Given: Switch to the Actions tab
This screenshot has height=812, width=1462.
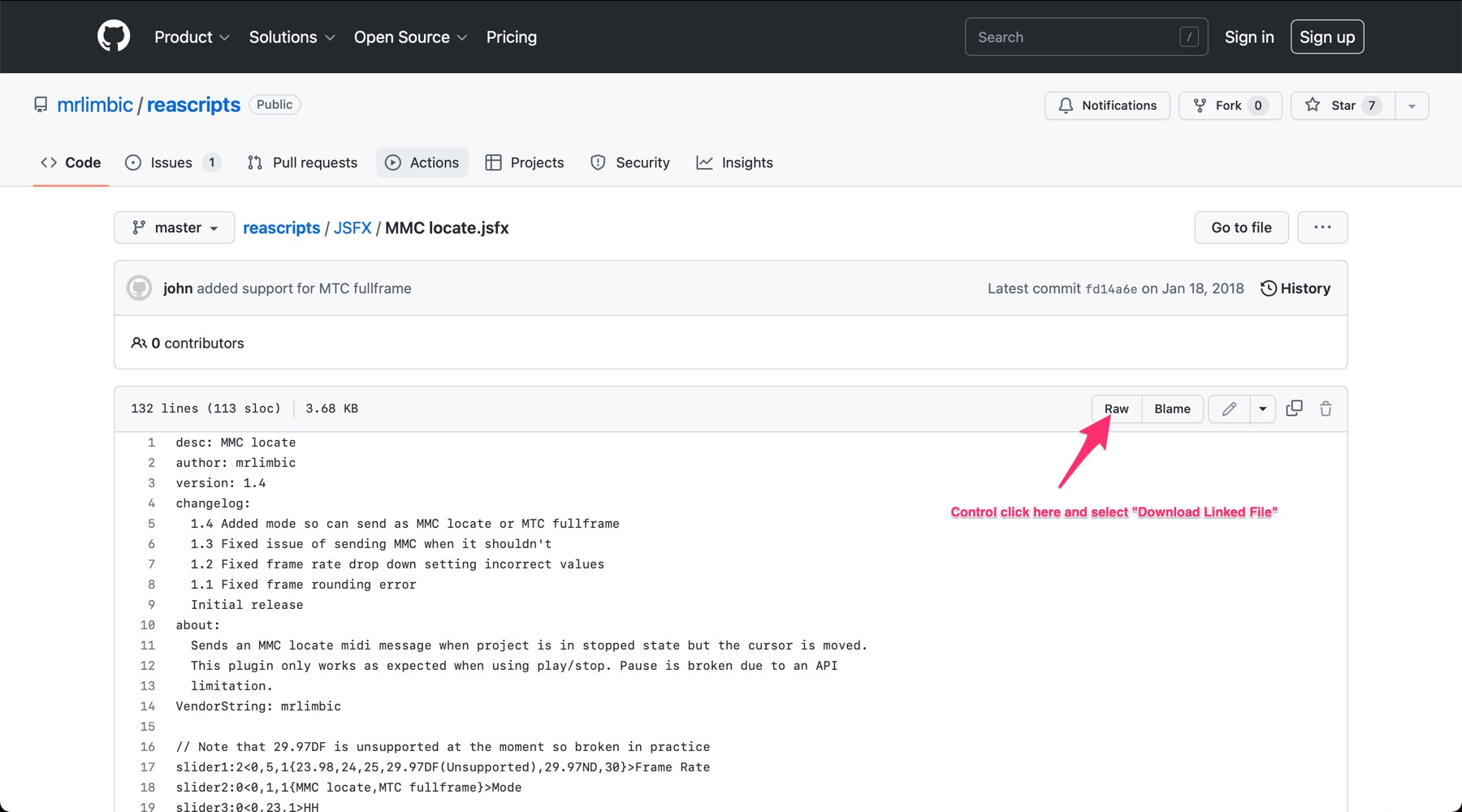Looking at the screenshot, I should click(x=422, y=162).
